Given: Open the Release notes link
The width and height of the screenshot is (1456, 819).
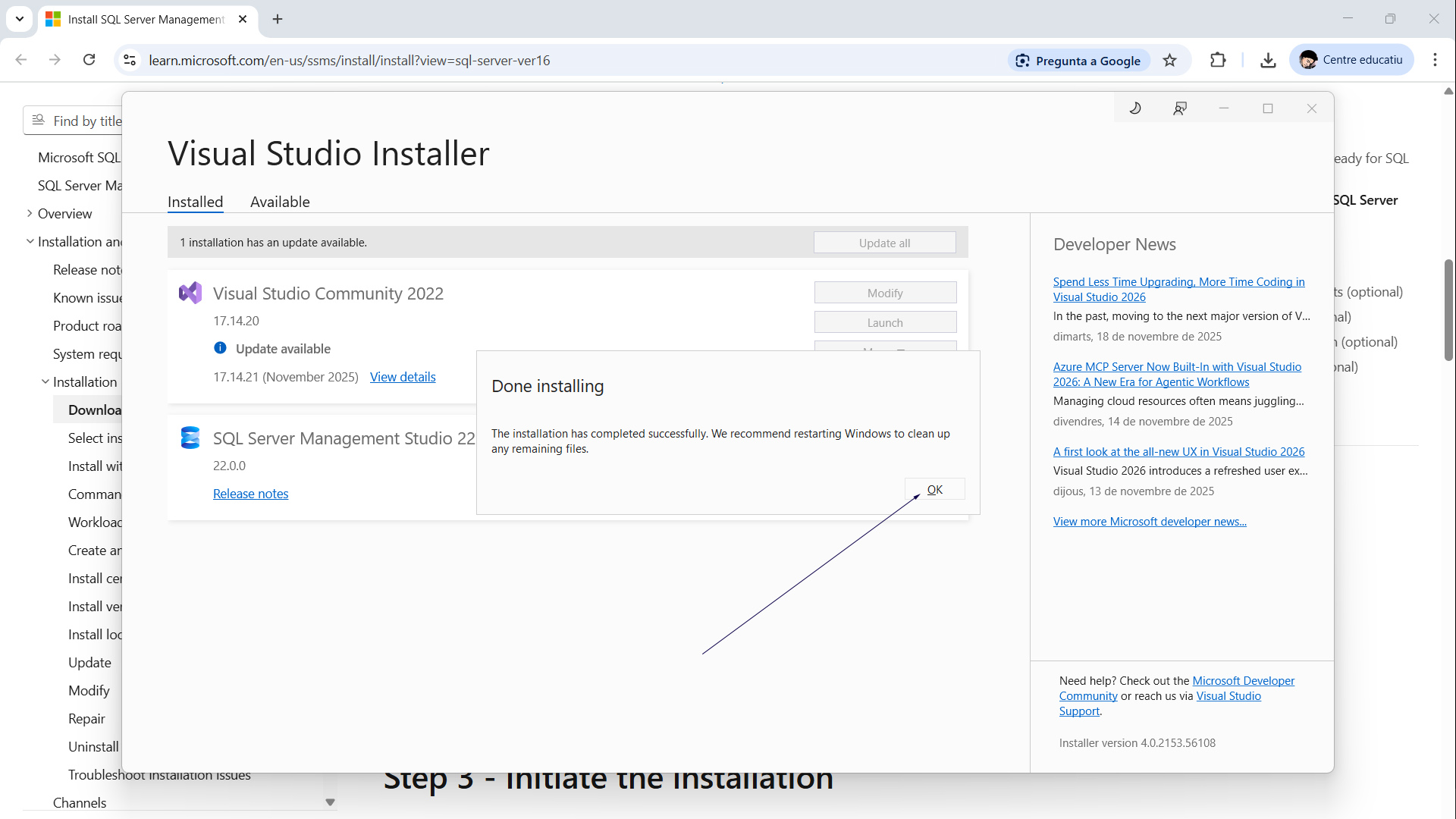Looking at the screenshot, I should point(250,494).
